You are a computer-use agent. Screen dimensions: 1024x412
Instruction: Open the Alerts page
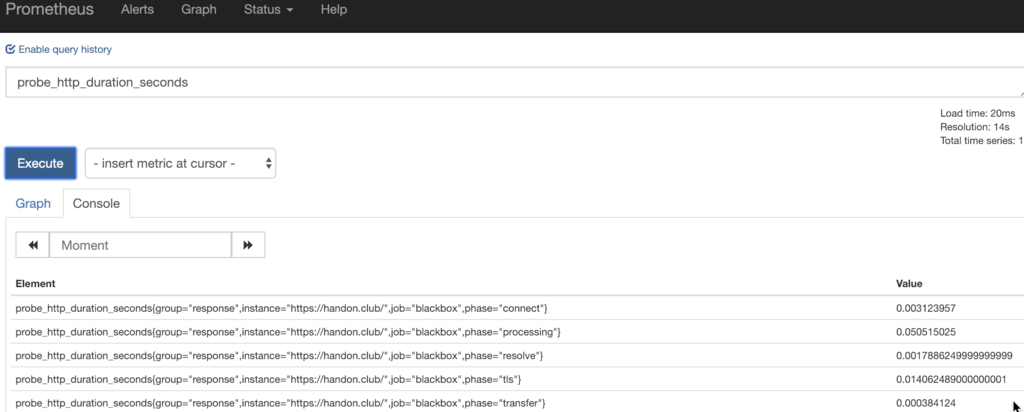tap(137, 10)
